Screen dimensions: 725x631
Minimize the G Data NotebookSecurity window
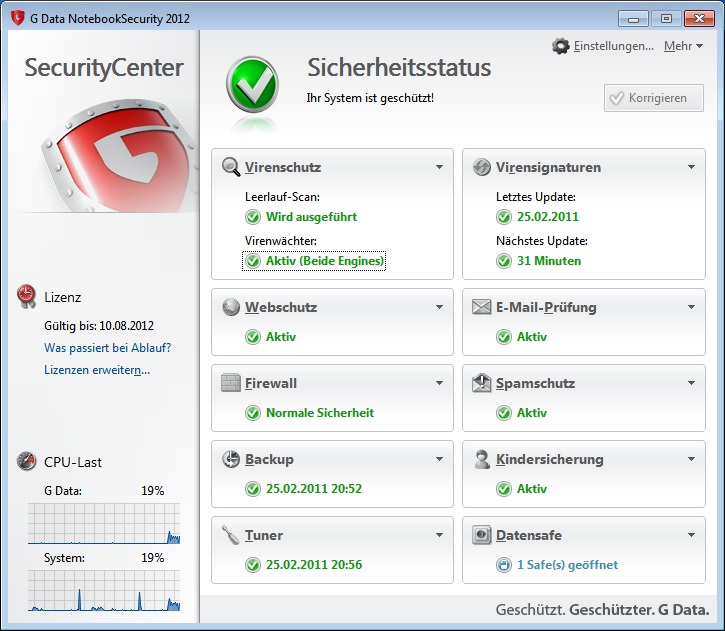tap(633, 18)
